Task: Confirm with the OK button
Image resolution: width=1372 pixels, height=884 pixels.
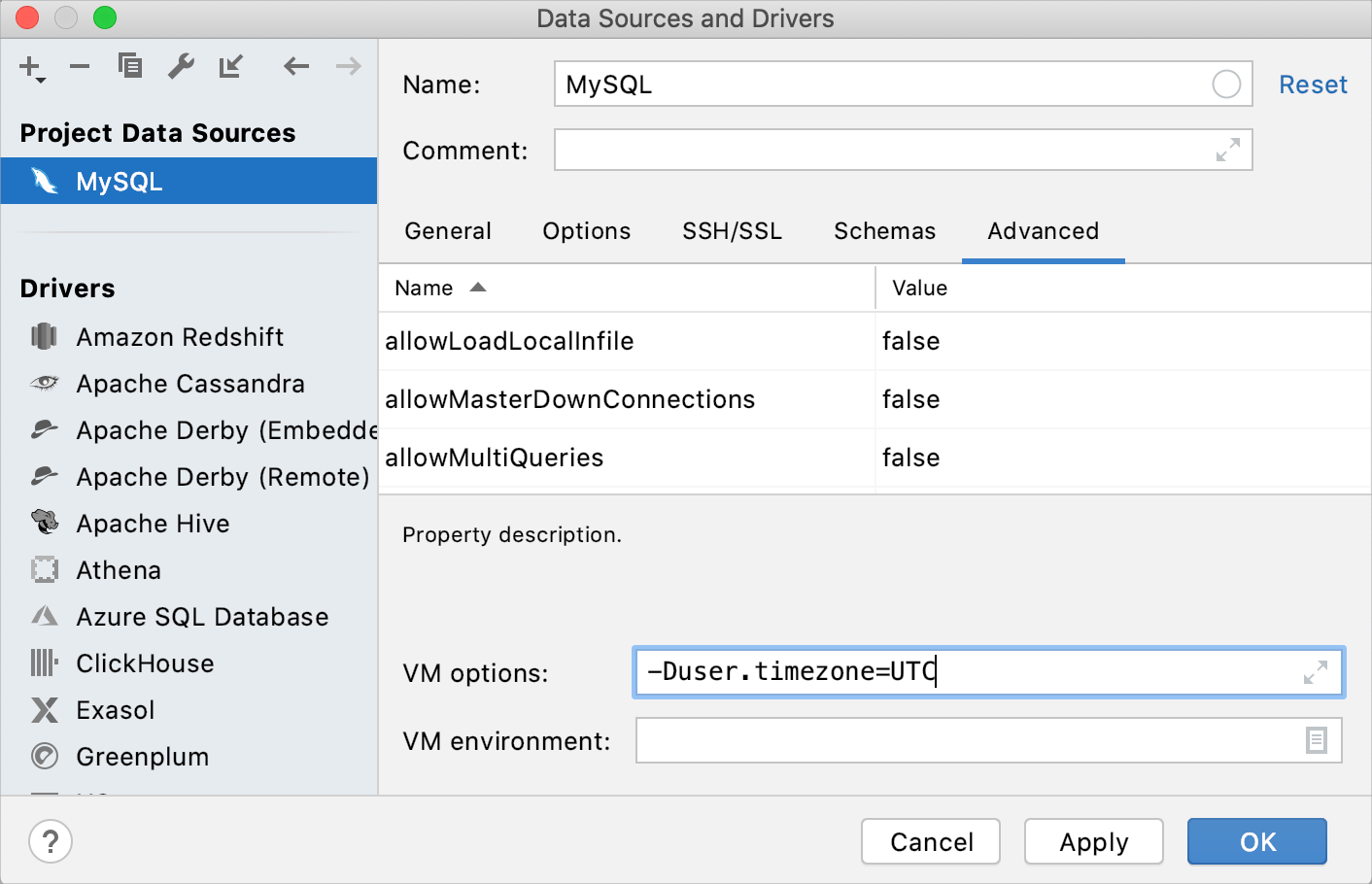Action: (1257, 841)
